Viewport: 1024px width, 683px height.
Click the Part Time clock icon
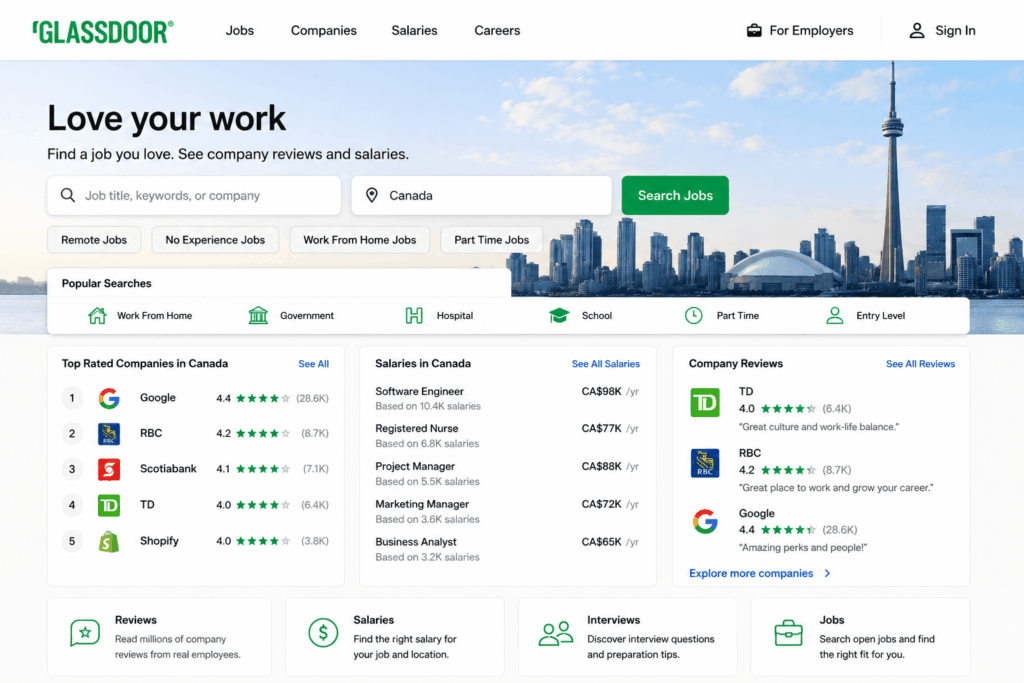(694, 315)
